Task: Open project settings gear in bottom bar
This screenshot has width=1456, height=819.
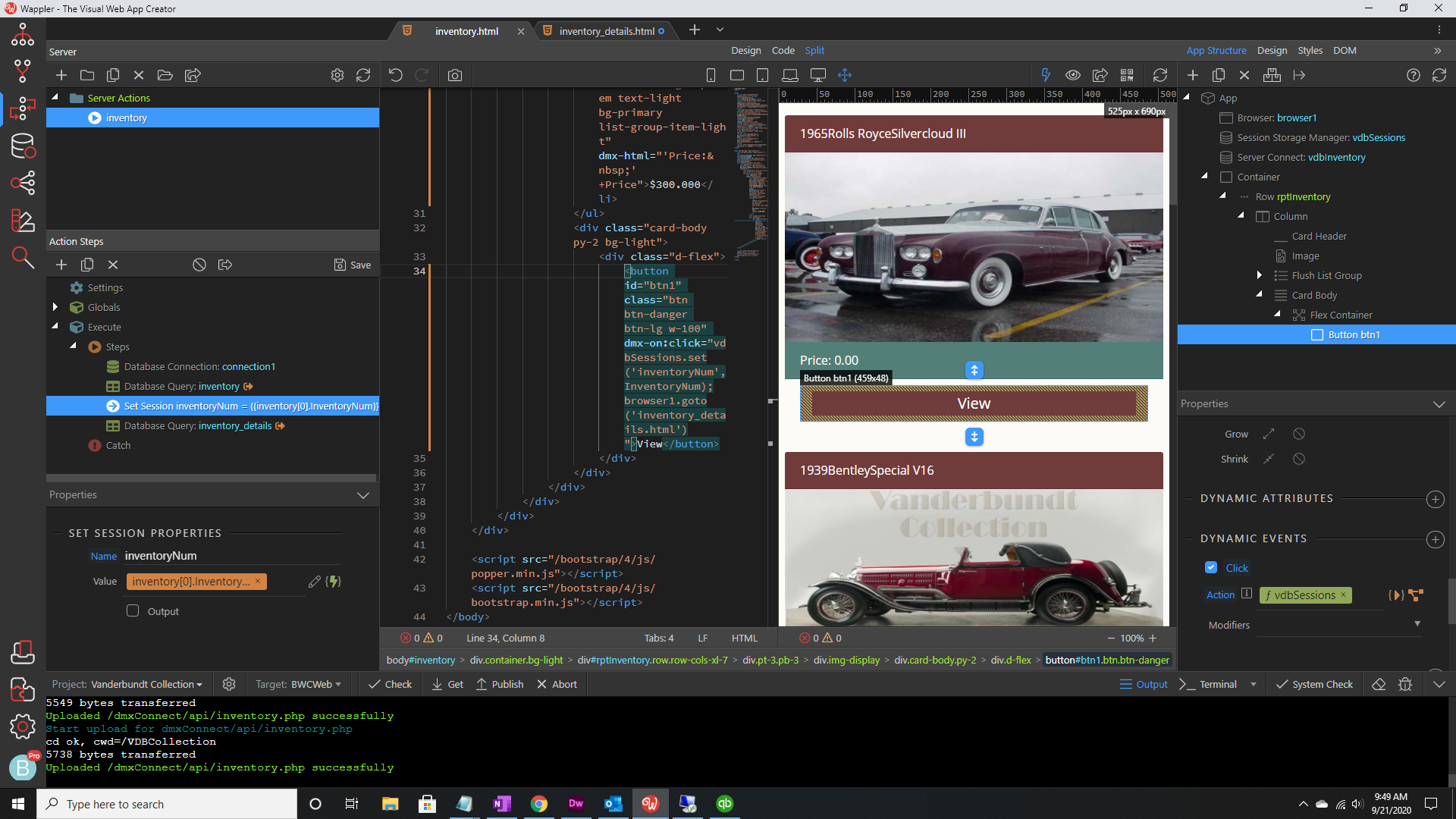Action: [229, 684]
